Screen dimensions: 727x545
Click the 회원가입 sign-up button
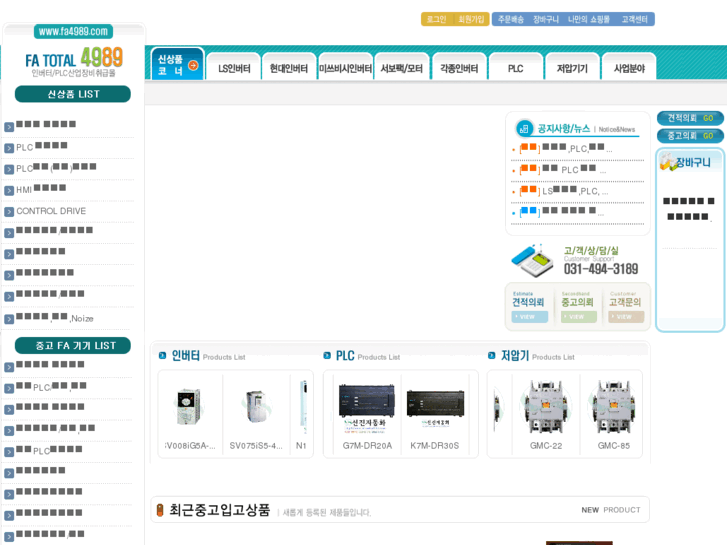click(x=471, y=19)
